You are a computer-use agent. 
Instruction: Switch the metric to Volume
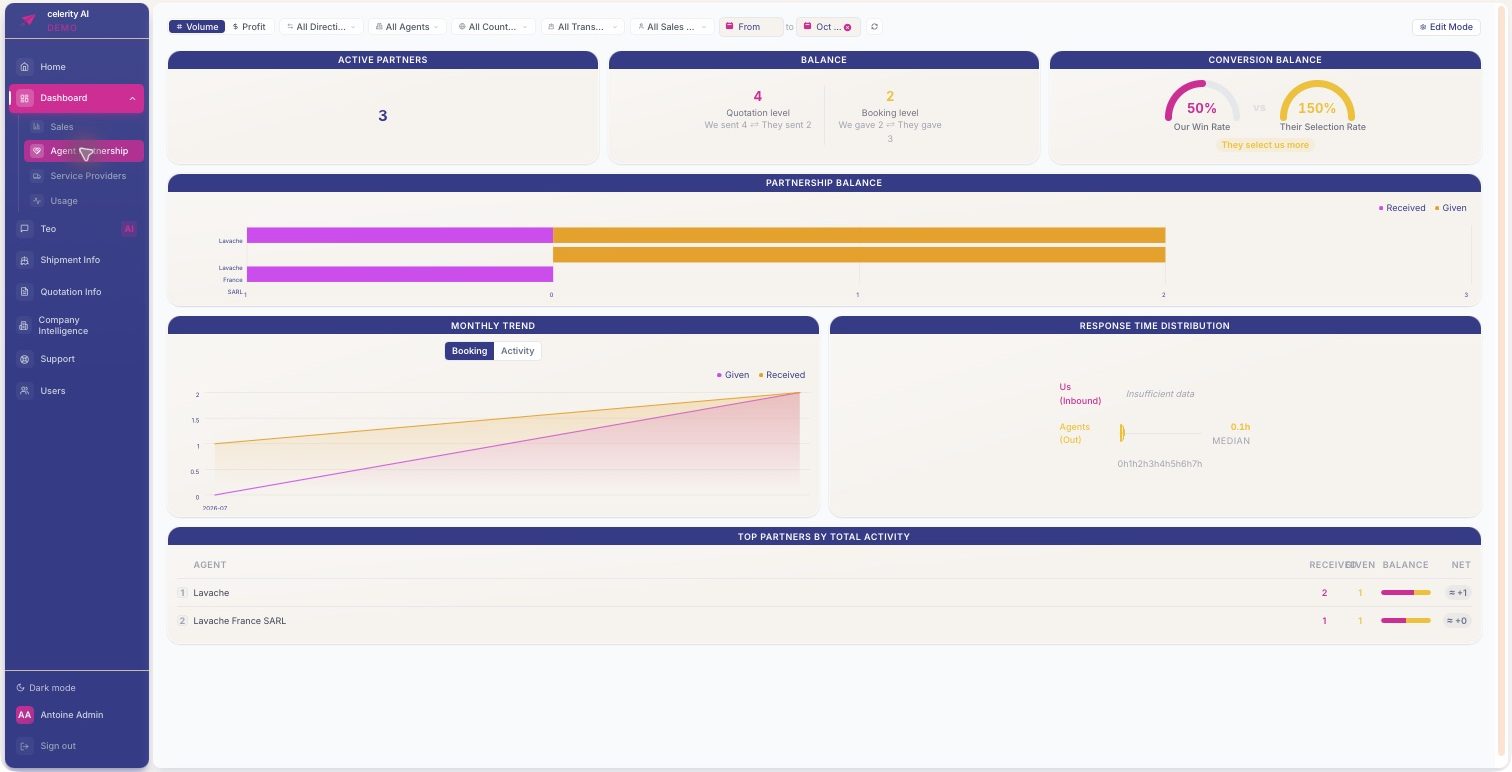pos(197,27)
